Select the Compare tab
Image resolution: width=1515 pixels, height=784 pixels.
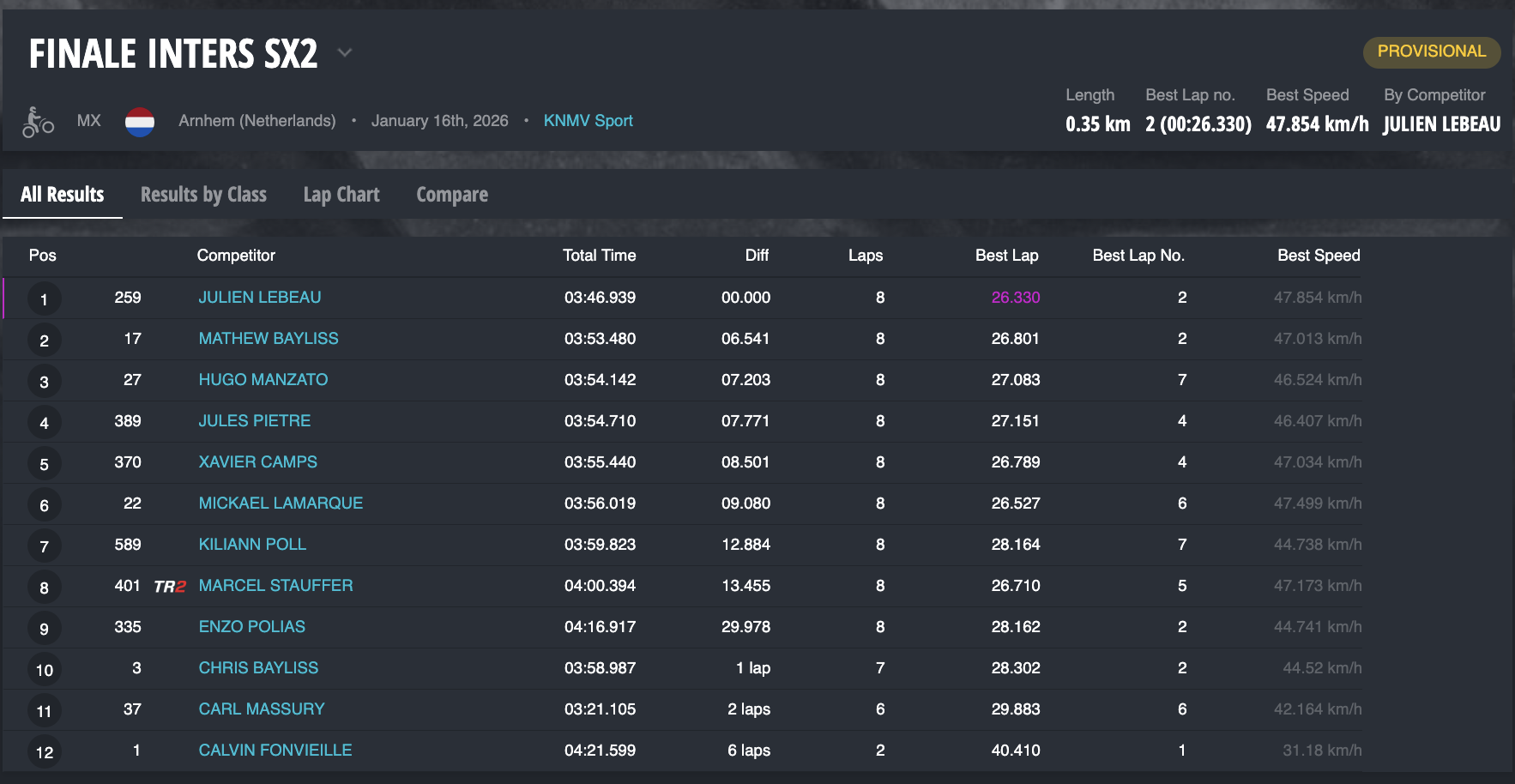[452, 195]
